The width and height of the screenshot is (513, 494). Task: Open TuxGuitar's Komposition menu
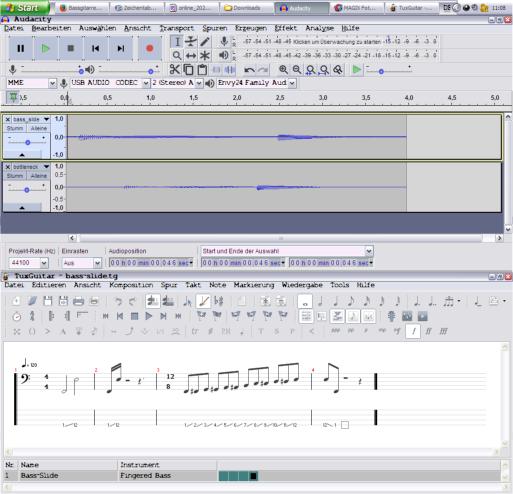click(131, 285)
